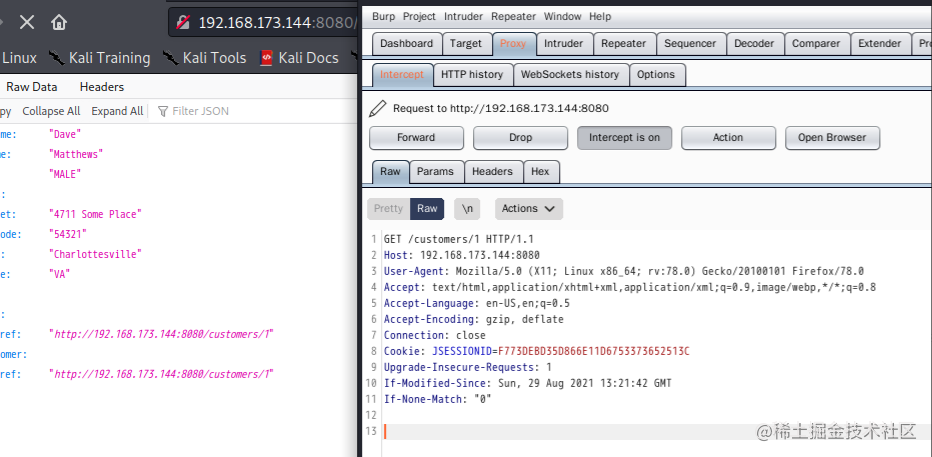
Task: Click the "Matthews" JSON value
Action: (x=76, y=154)
